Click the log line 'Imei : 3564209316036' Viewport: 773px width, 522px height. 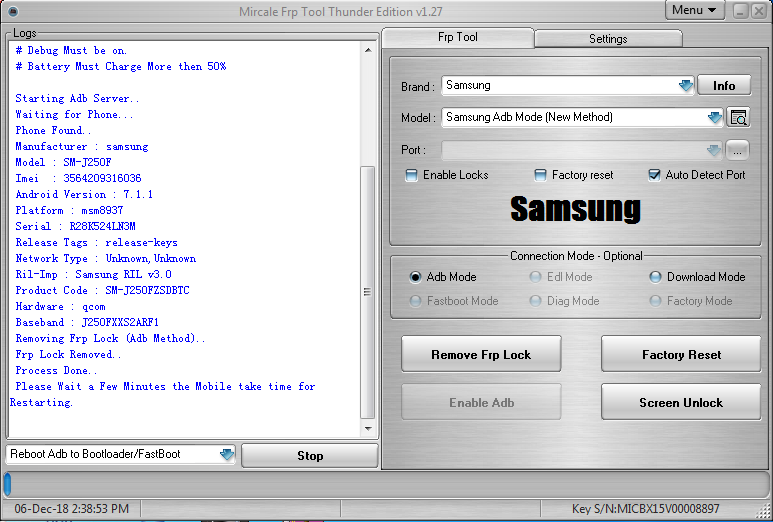tap(78, 178)
